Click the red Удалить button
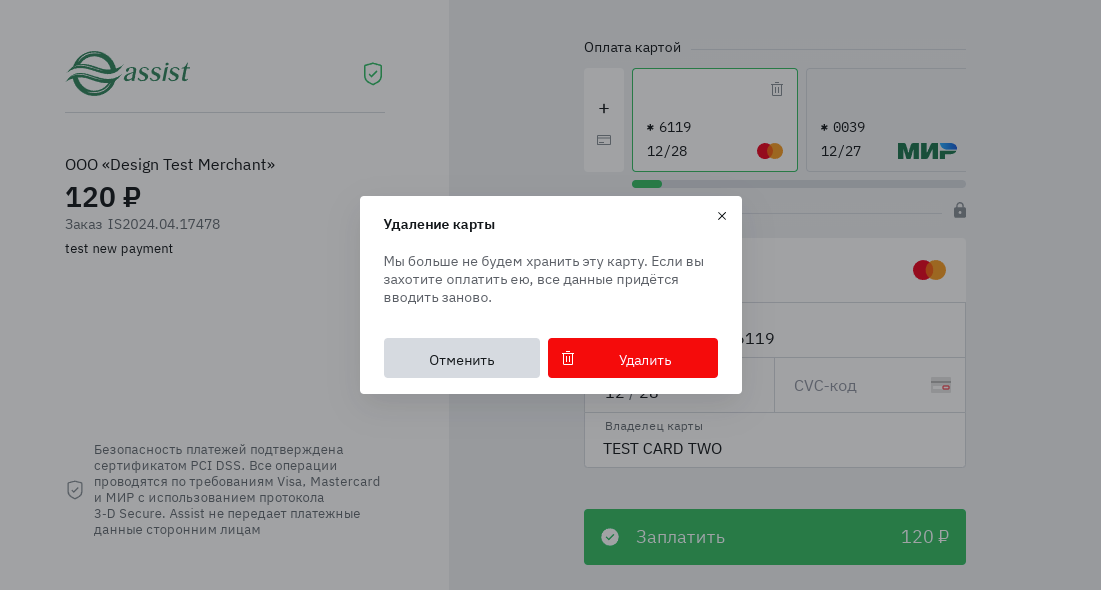 pyautogui.click(x=632, y=359)
